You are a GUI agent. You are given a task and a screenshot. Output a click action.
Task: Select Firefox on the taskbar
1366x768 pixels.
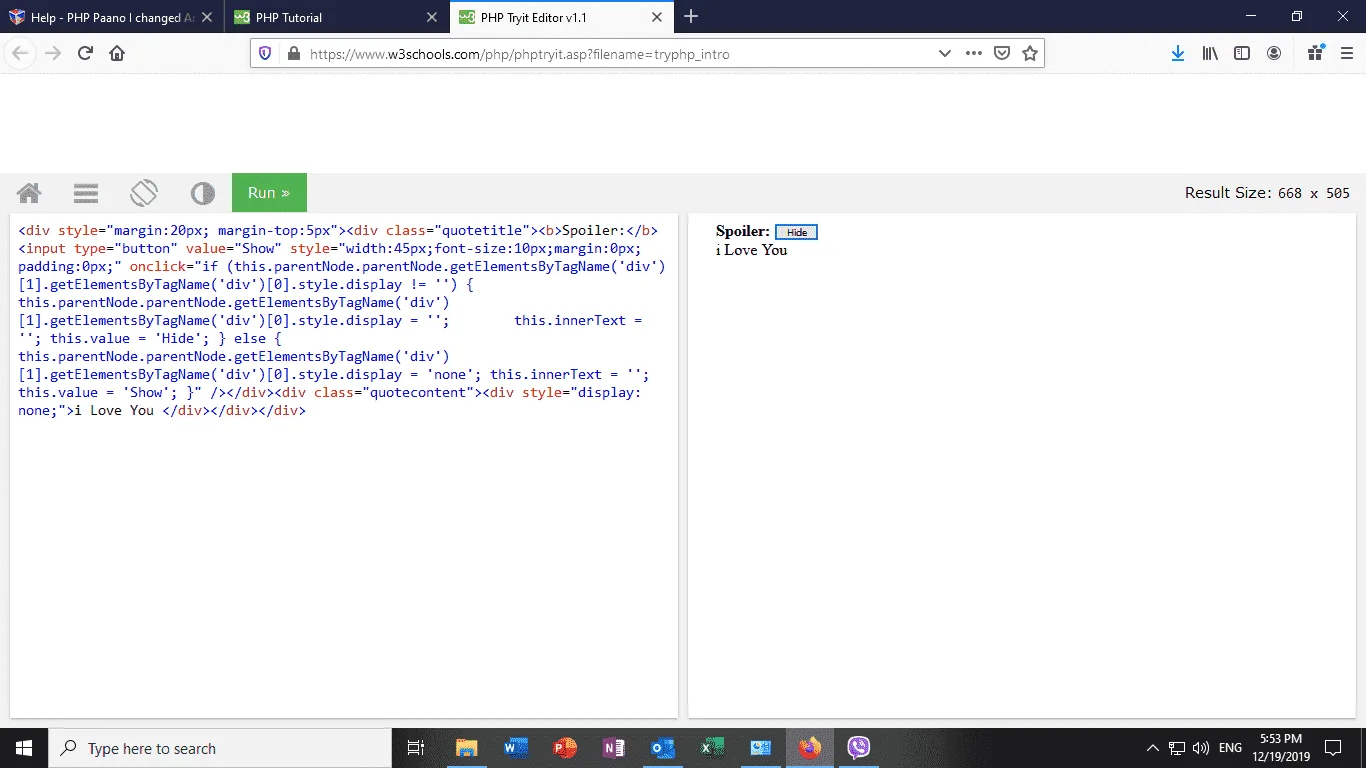tap(810, 748)
